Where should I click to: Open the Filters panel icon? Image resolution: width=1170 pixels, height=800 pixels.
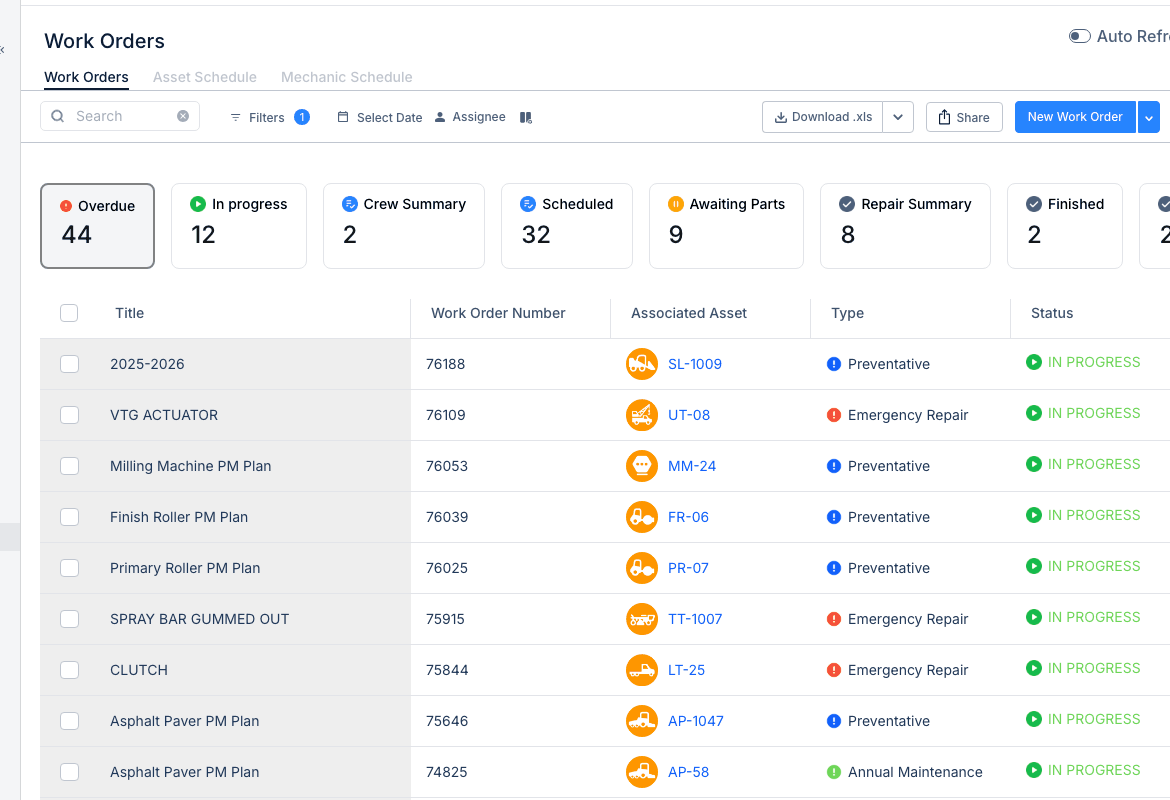pos(233,117)
